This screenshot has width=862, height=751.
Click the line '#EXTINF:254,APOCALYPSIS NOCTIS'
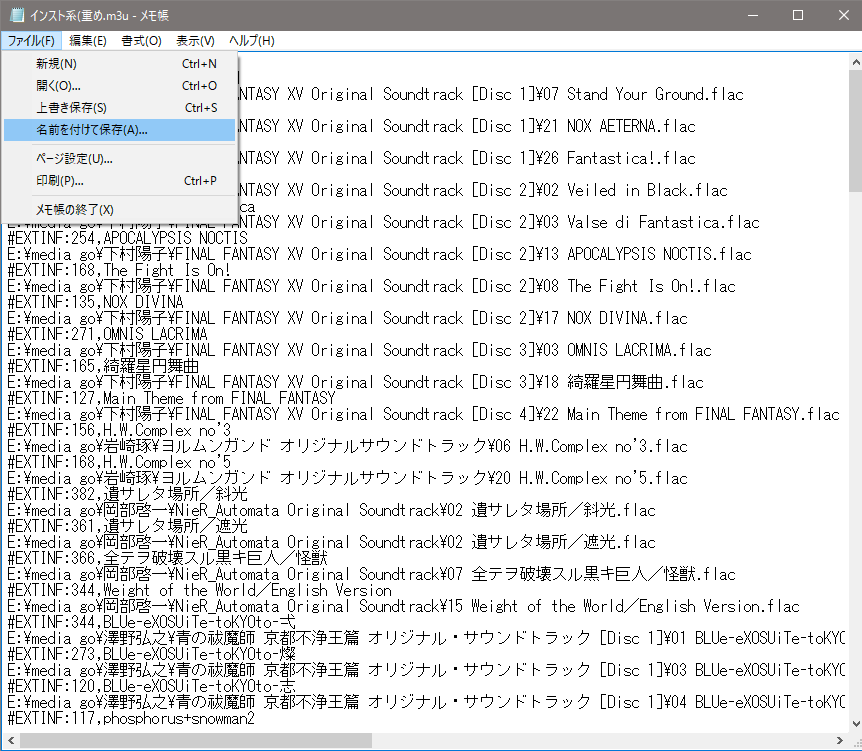click(x=128, y=239)
